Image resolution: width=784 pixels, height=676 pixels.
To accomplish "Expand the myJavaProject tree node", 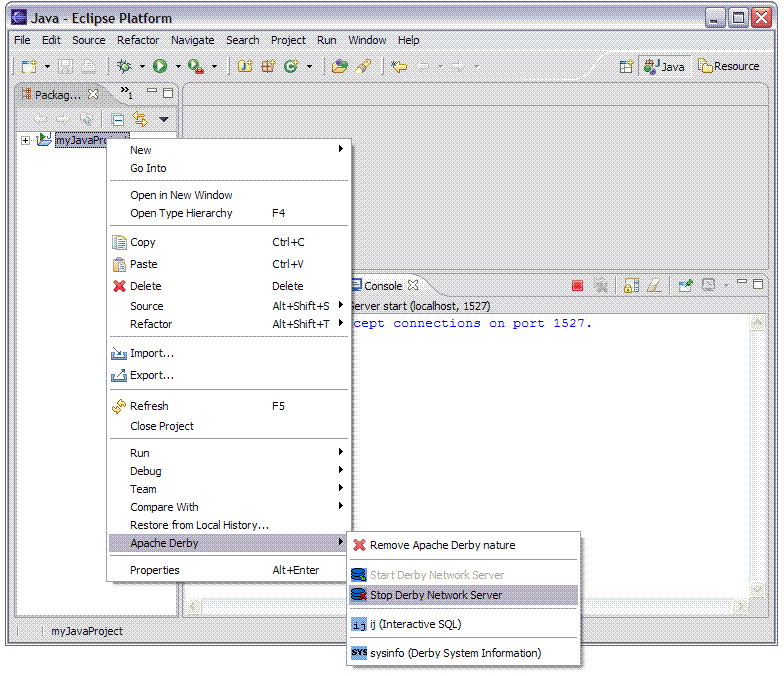I will point(25,140).
